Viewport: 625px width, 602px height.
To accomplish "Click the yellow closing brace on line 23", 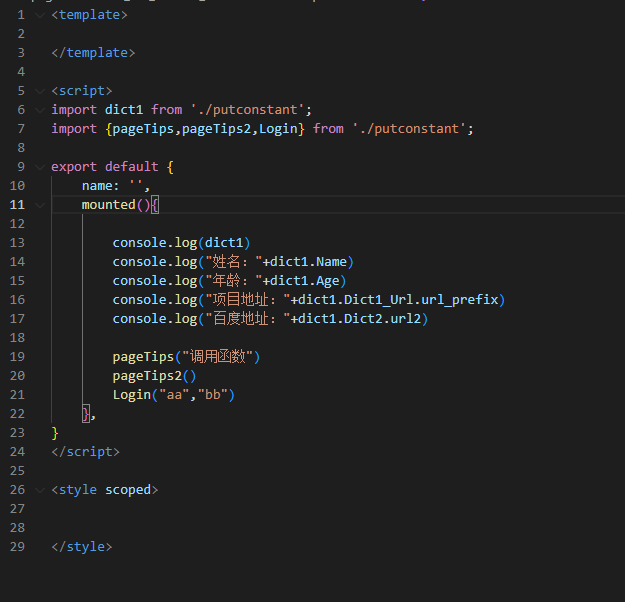I will [55, 433].
